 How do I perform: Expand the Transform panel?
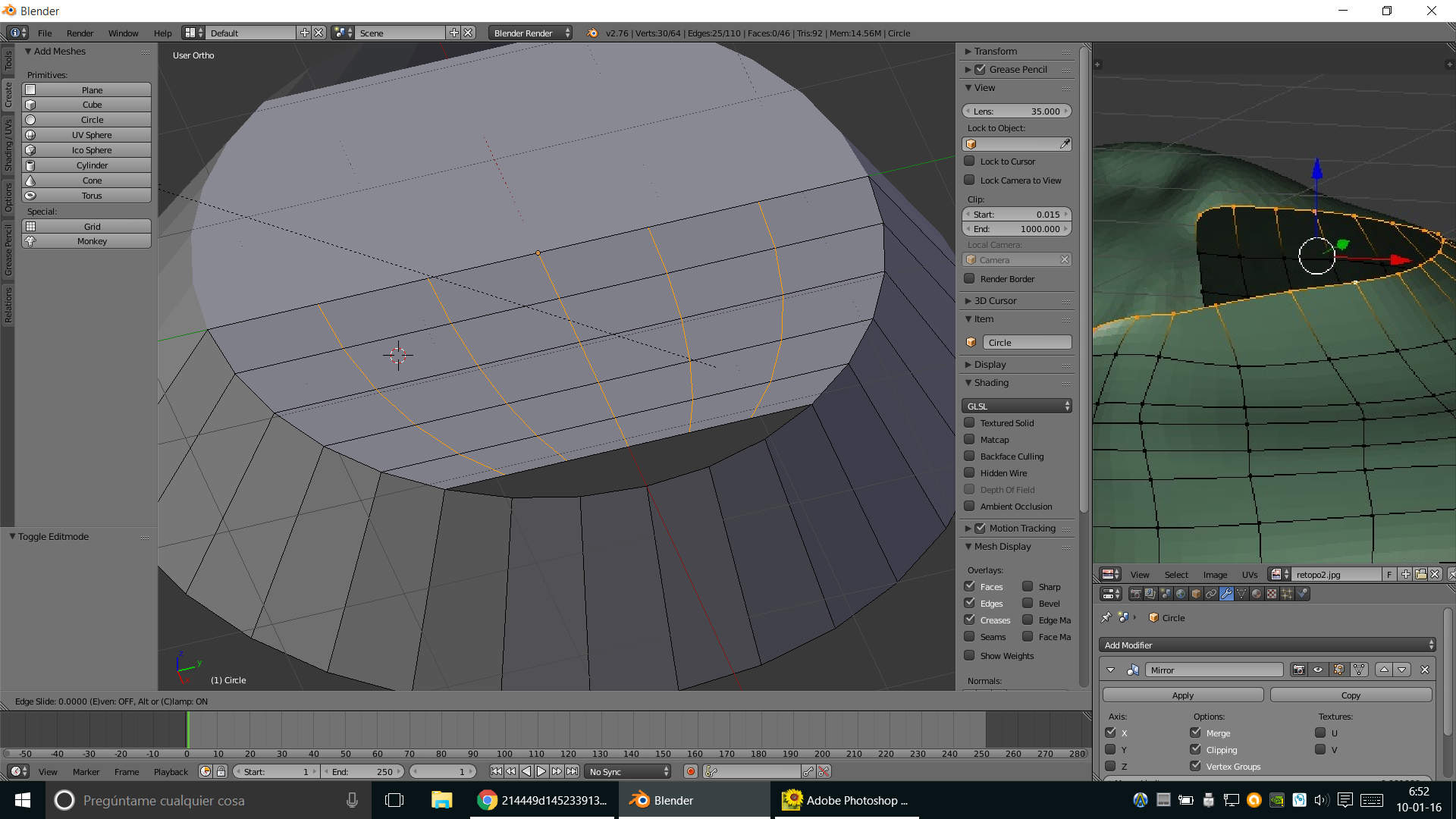(x=996, y=51)
